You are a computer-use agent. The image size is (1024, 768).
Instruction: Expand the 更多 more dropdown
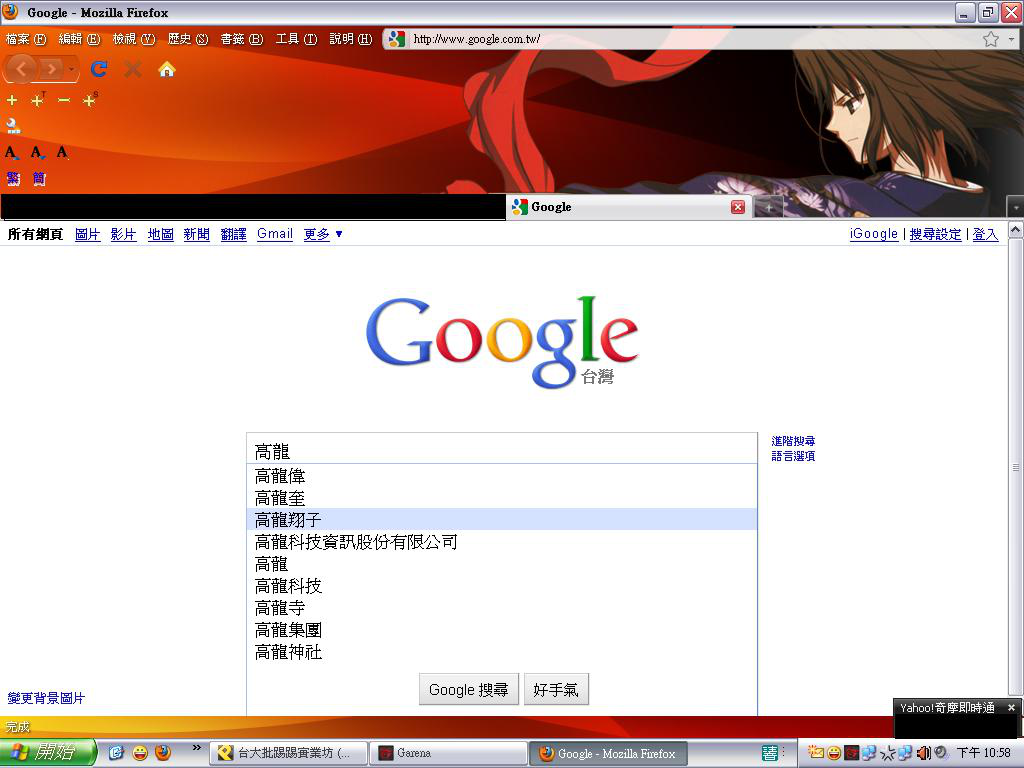click(323, 234)
